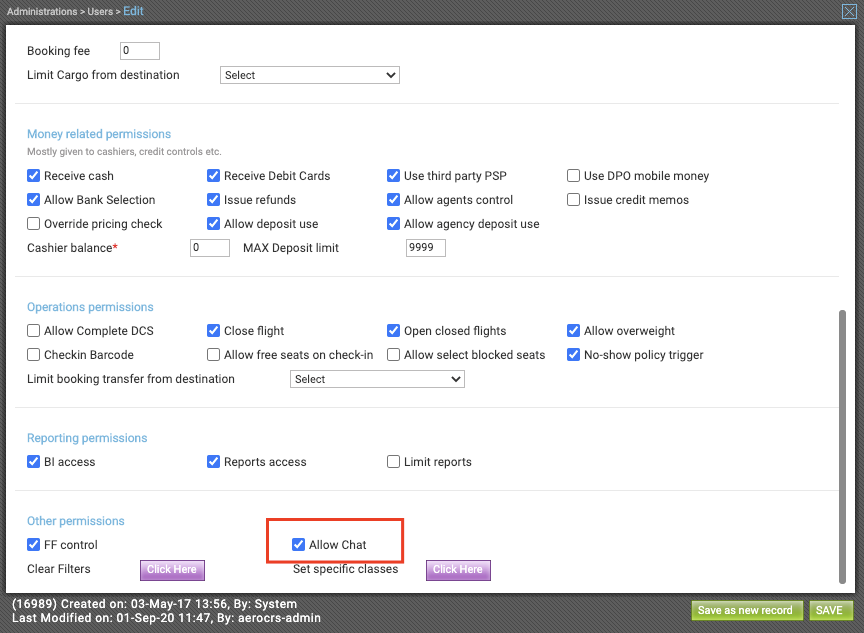Enable Use DPO mobile money

click(x=574, y=176)
